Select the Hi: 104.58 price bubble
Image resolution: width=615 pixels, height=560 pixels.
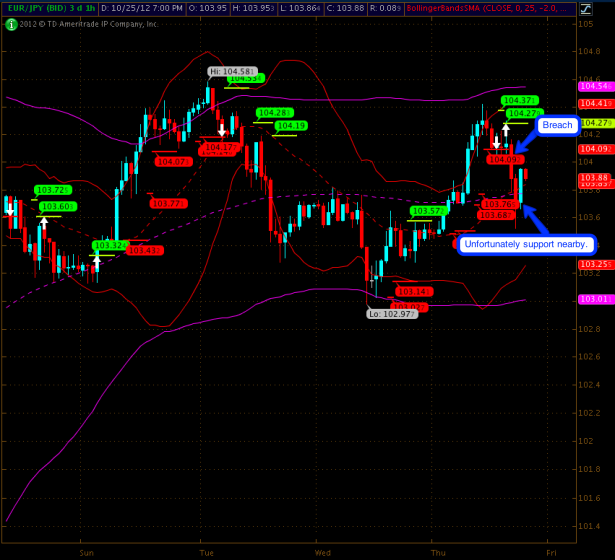tap(231, 72)
